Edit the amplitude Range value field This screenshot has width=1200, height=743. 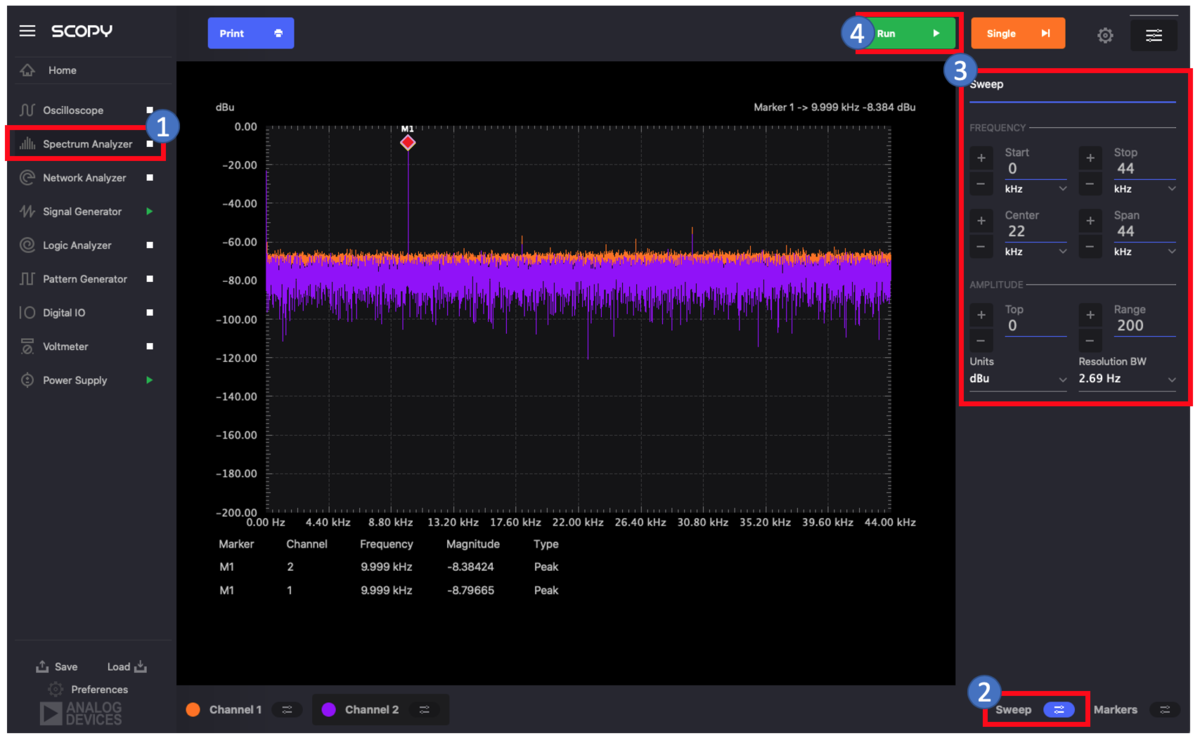point(1144,326)
